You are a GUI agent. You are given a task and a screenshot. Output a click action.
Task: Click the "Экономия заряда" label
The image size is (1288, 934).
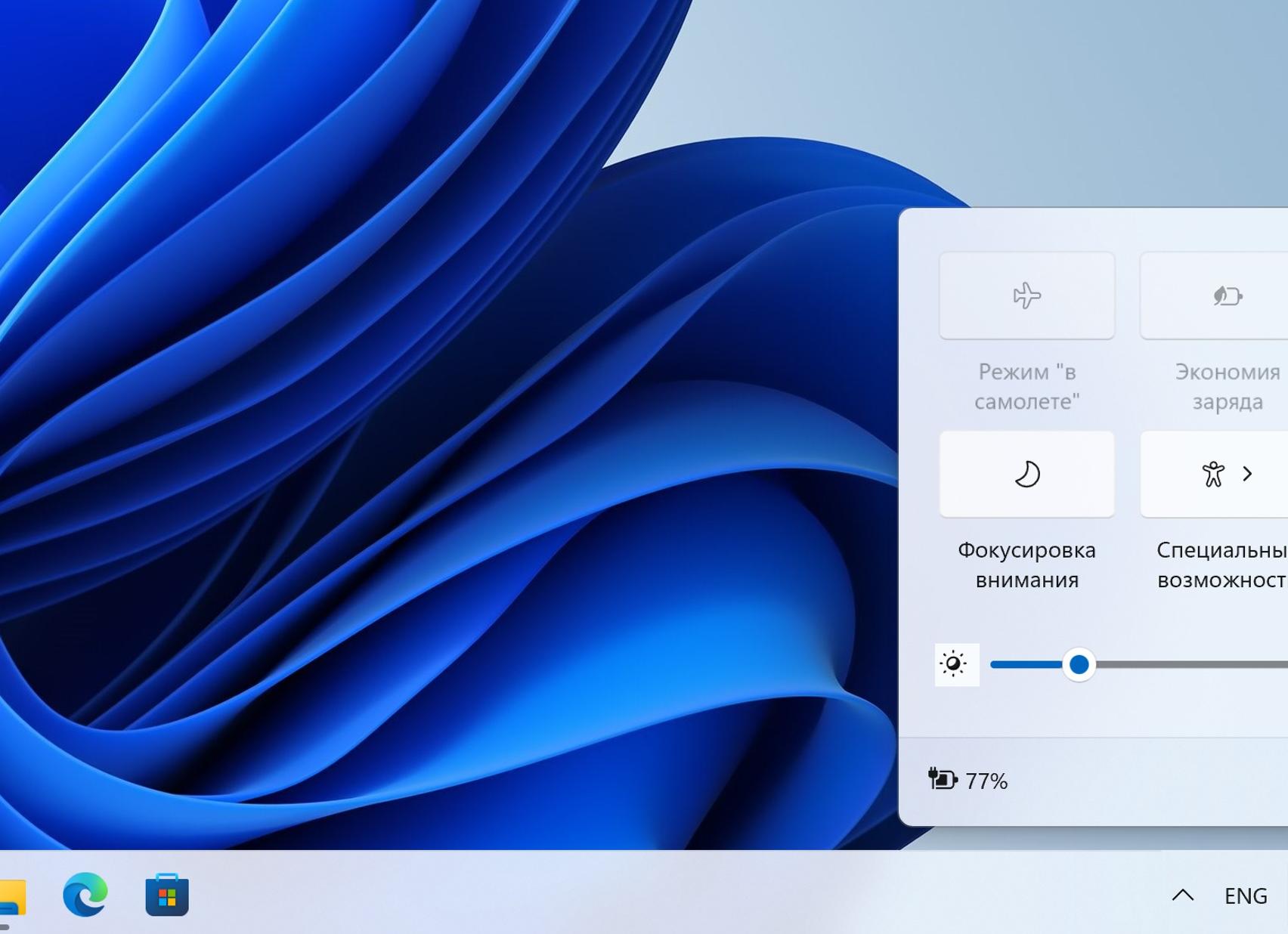1228,386
